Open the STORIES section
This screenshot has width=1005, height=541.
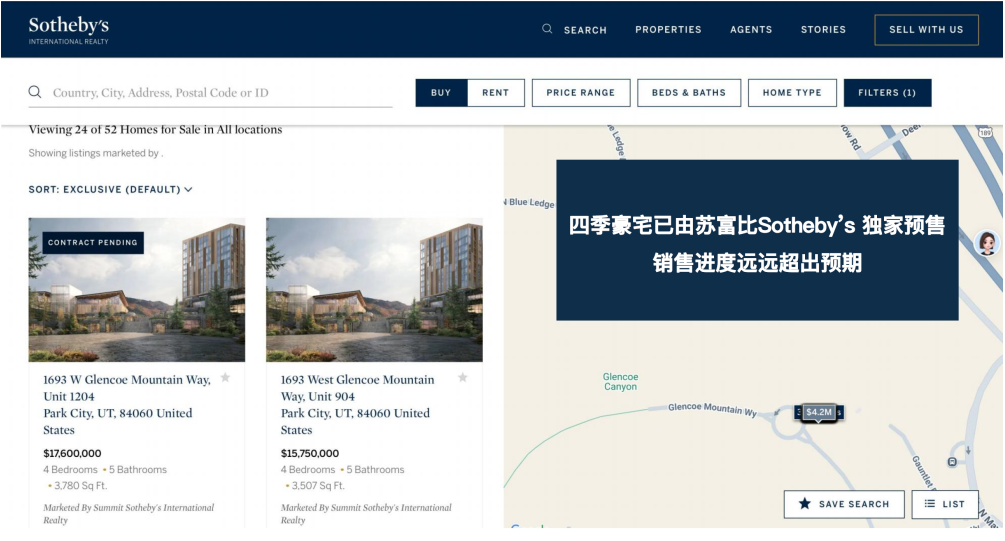(823, 29)
